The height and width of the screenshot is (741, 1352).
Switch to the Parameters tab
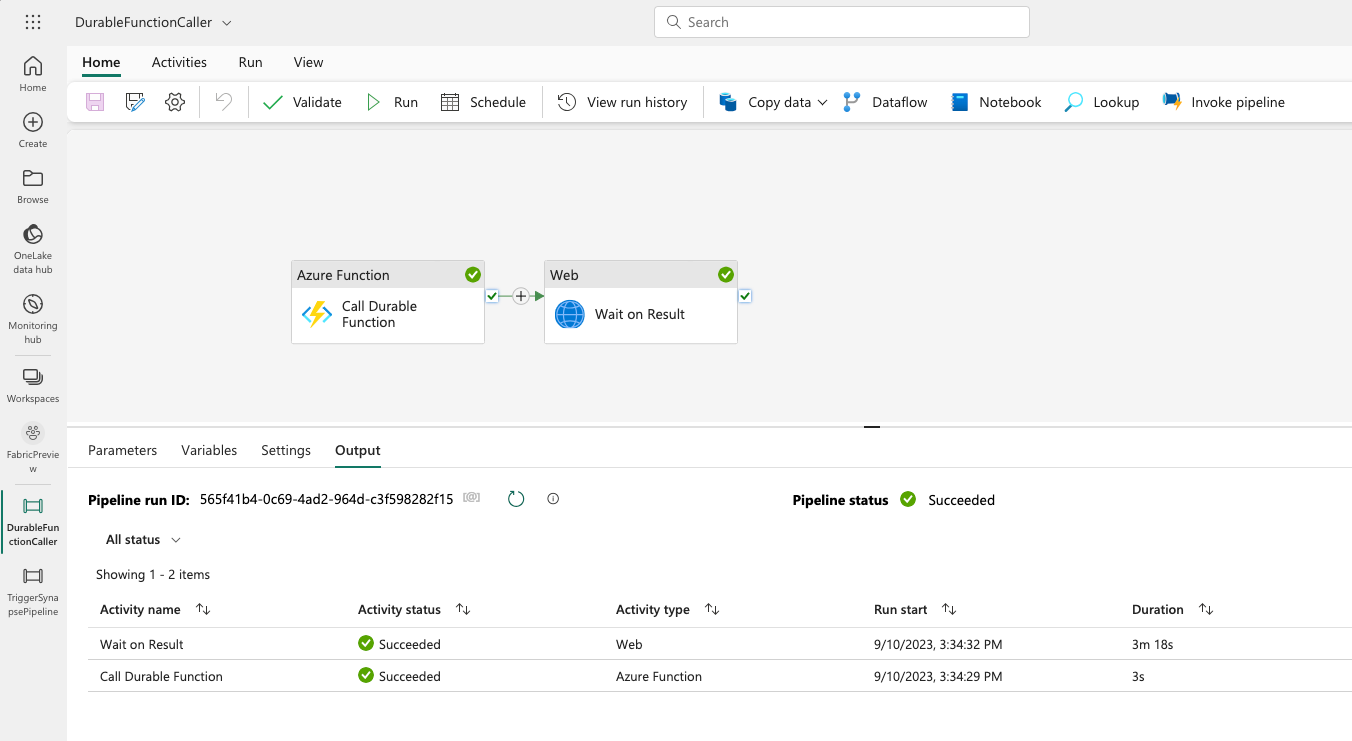coord(122,450)
